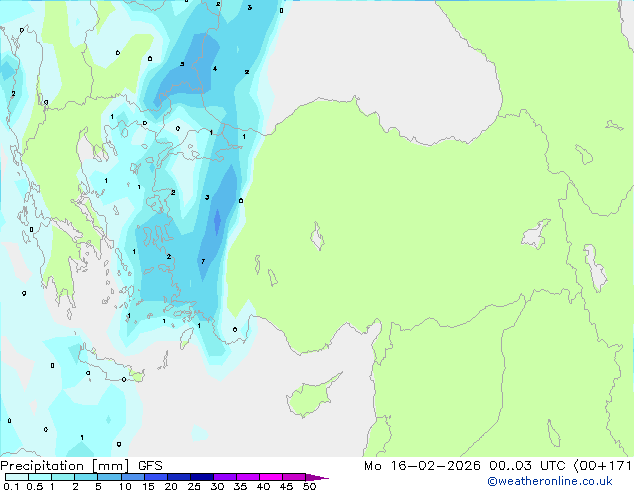Click the 20–25 mm legend color swatch

pyautogui.click(x=178, y=477)
